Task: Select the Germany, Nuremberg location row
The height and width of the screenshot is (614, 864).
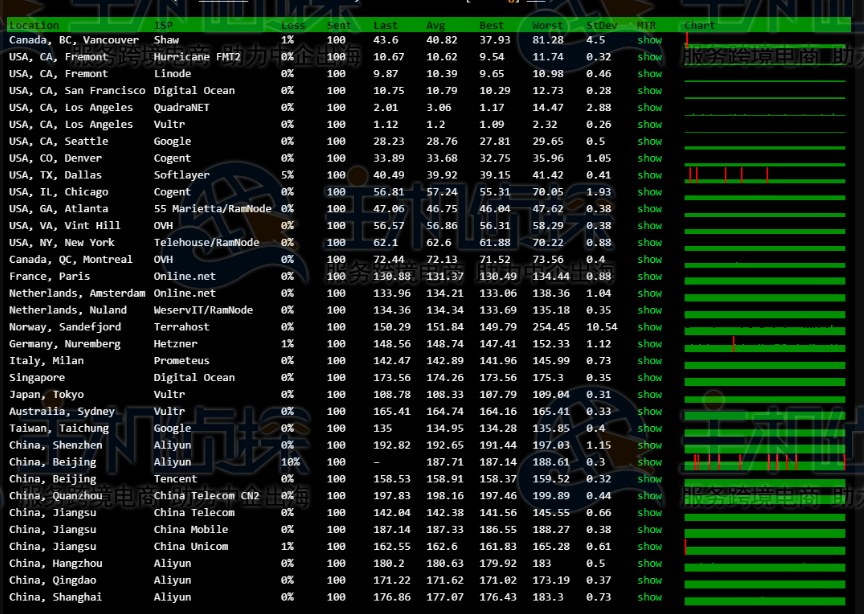Action: (x=65, y=344)
